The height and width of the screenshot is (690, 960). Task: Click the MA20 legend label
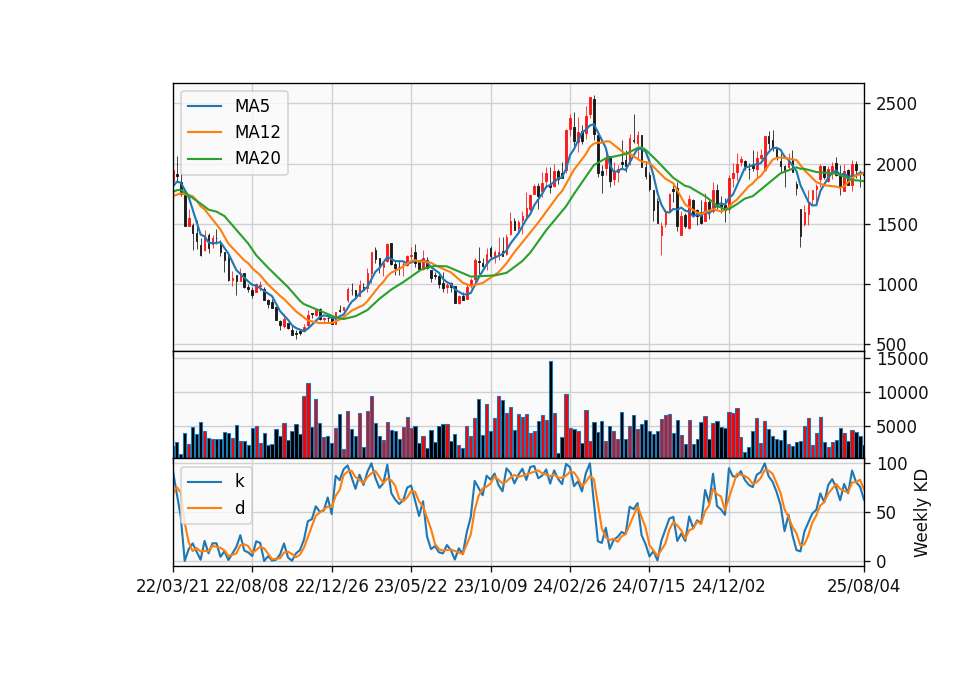tap(257, 158)
